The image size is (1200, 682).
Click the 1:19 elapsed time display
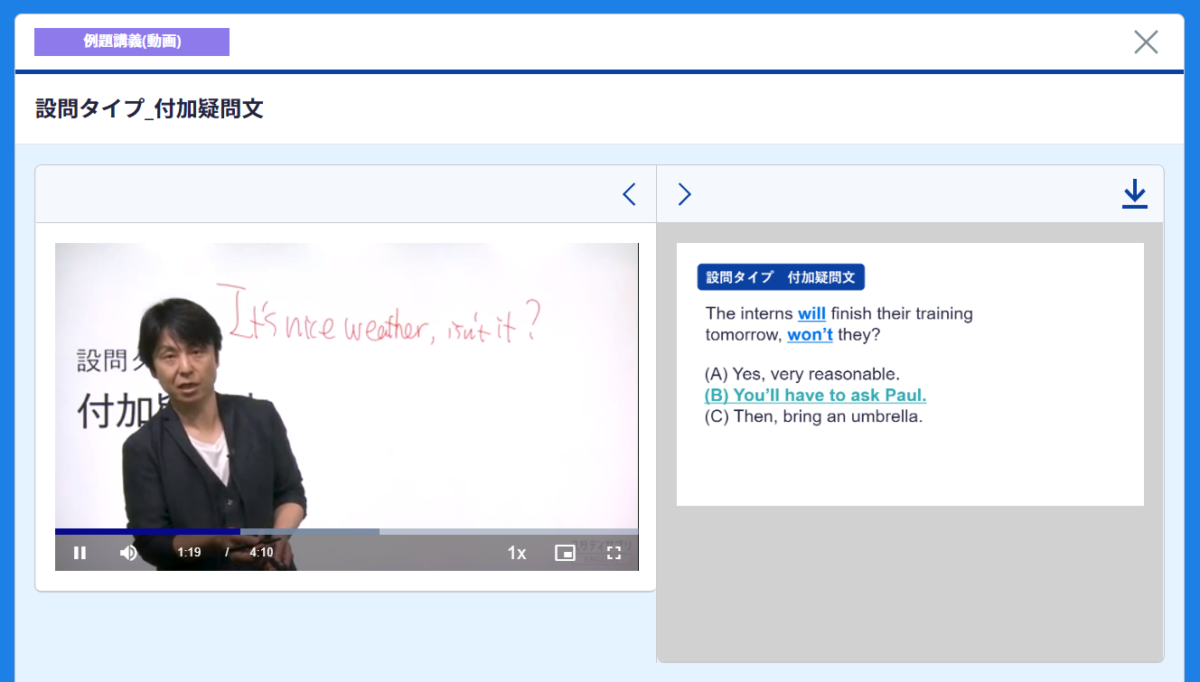189,553
